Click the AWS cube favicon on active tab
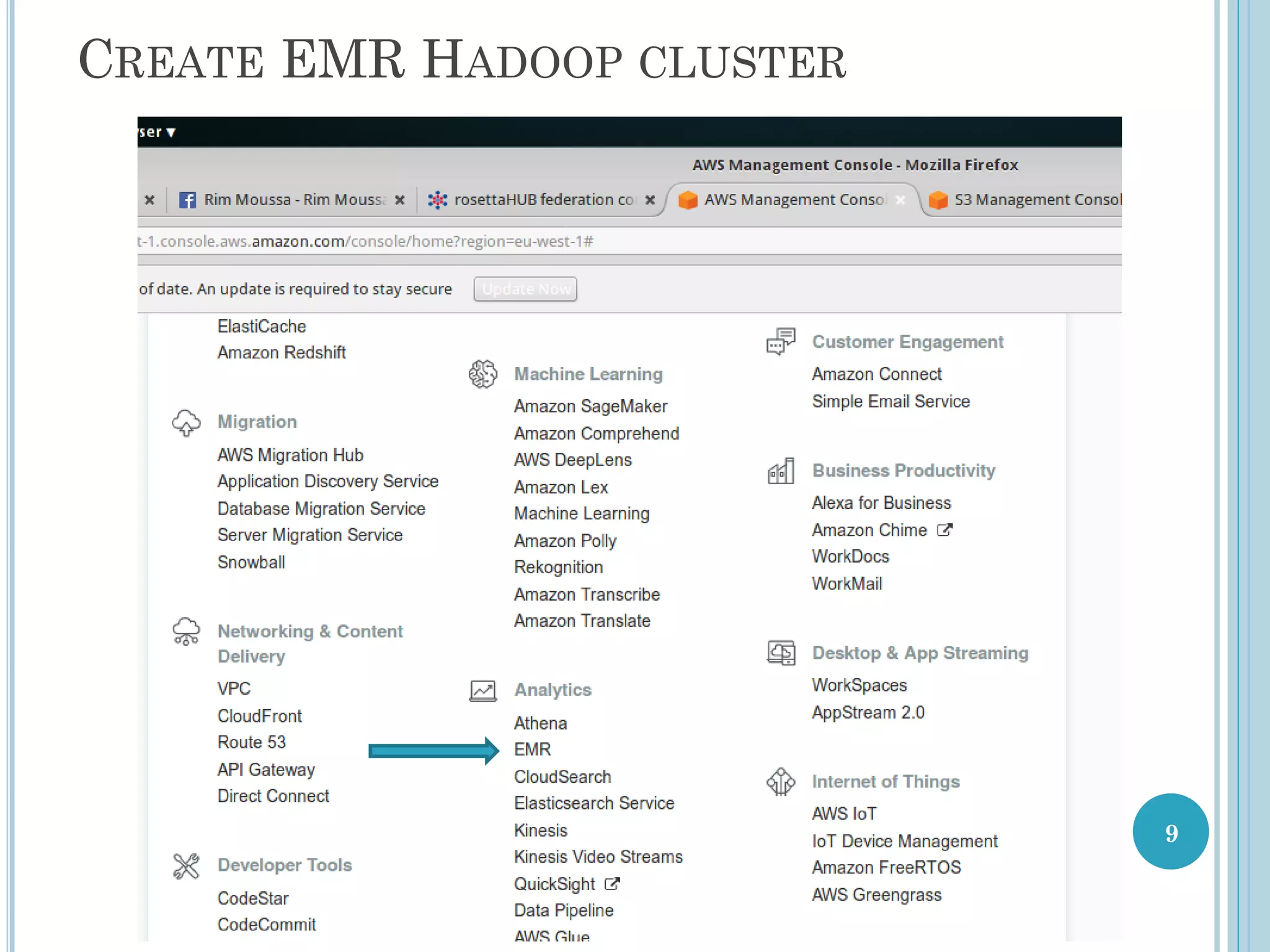The height and width of the screenshot is (952, 1270). coord(688,200)
